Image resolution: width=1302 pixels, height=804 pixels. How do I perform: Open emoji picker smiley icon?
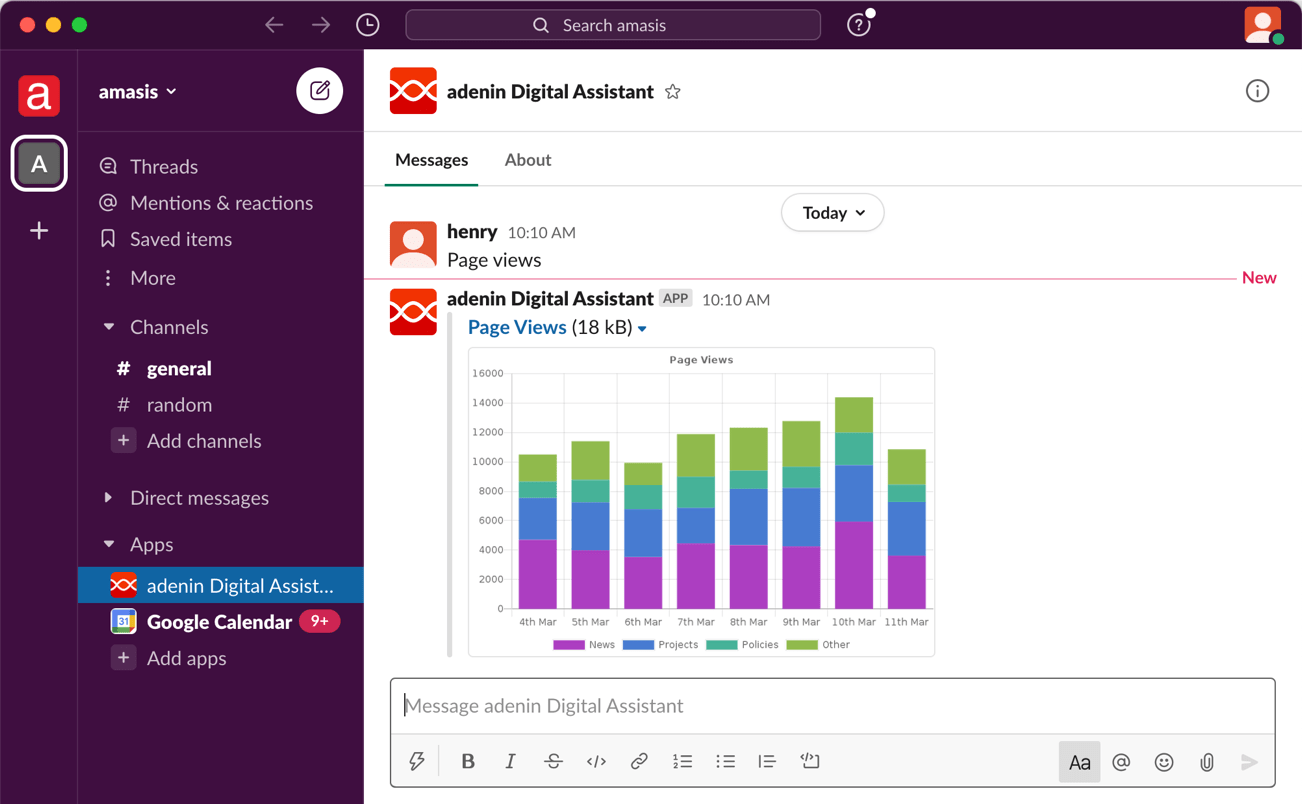[1164, 762]
